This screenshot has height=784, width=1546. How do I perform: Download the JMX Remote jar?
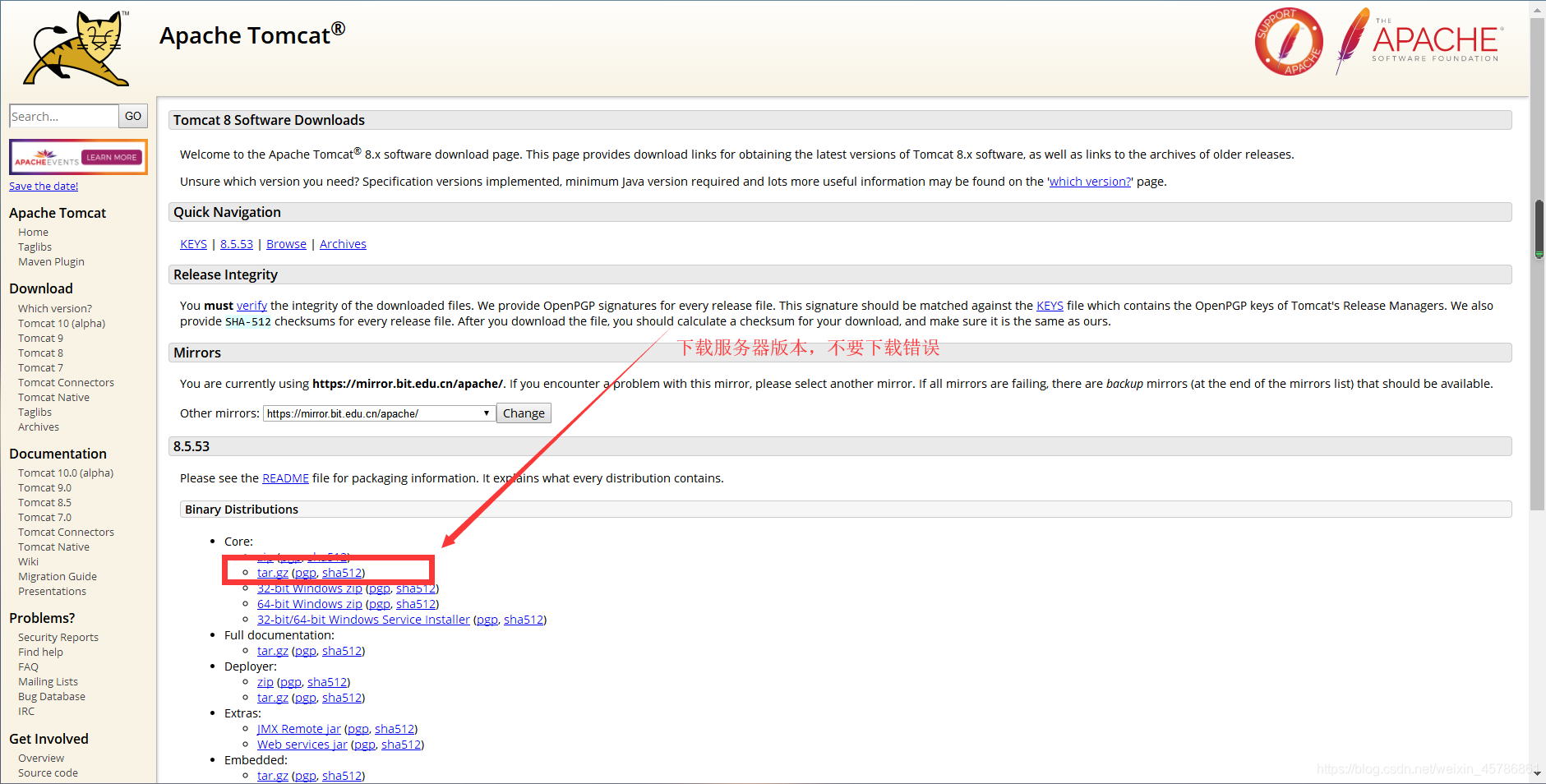[x=298, y=729]
